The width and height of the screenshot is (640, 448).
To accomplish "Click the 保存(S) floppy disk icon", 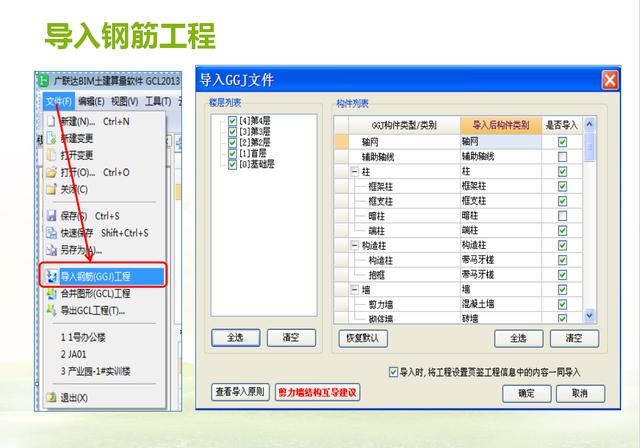I will (51, 216).
